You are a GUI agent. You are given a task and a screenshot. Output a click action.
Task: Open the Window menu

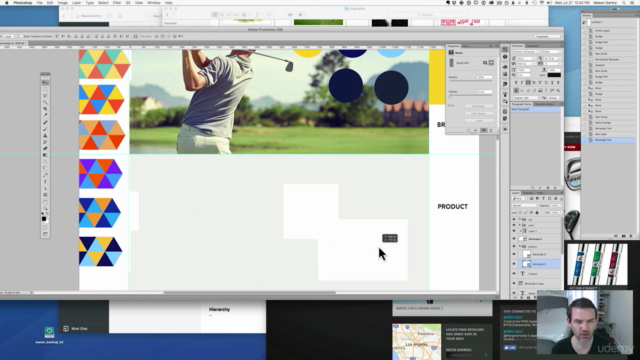tap(154, 3)
